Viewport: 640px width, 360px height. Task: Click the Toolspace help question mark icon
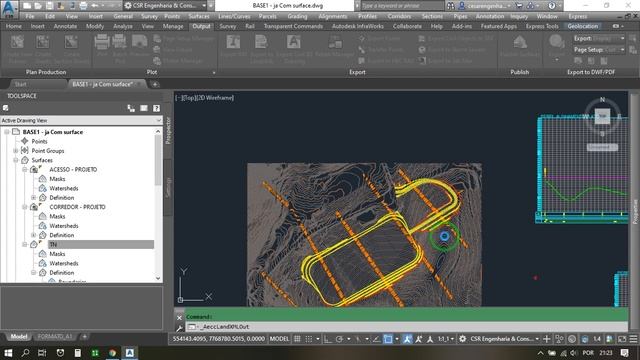click(156, 108)
